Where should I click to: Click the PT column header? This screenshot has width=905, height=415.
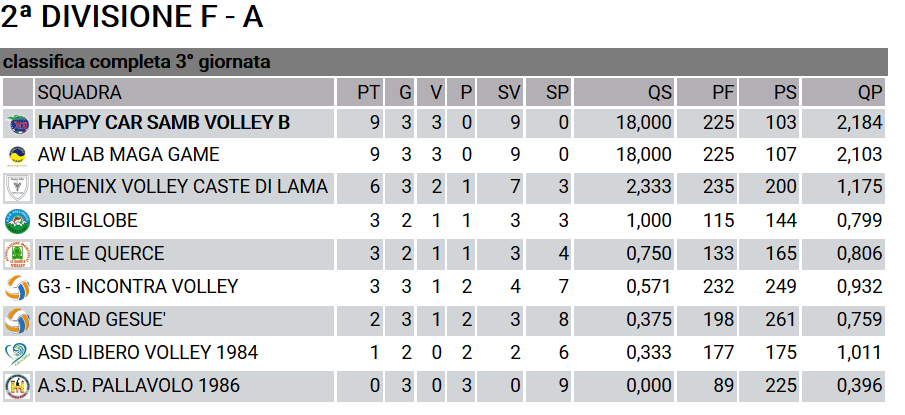click(360, 92)
